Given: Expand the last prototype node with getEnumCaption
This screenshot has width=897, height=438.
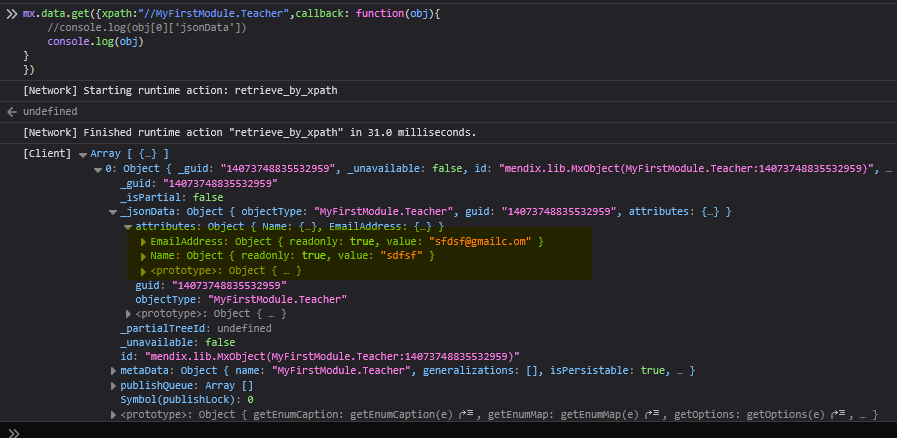Looking at the screenshot, I should coord(113,414).
